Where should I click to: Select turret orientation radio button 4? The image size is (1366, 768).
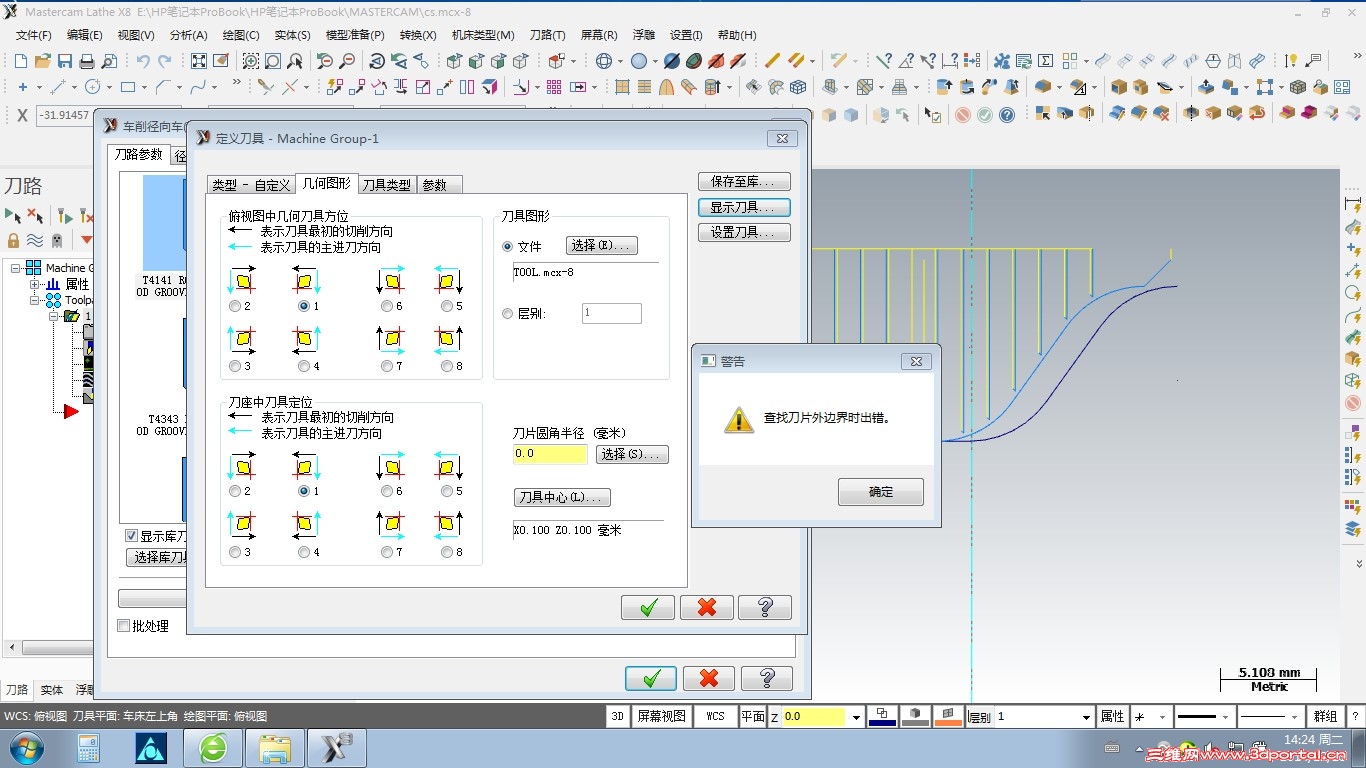(304, 552)
